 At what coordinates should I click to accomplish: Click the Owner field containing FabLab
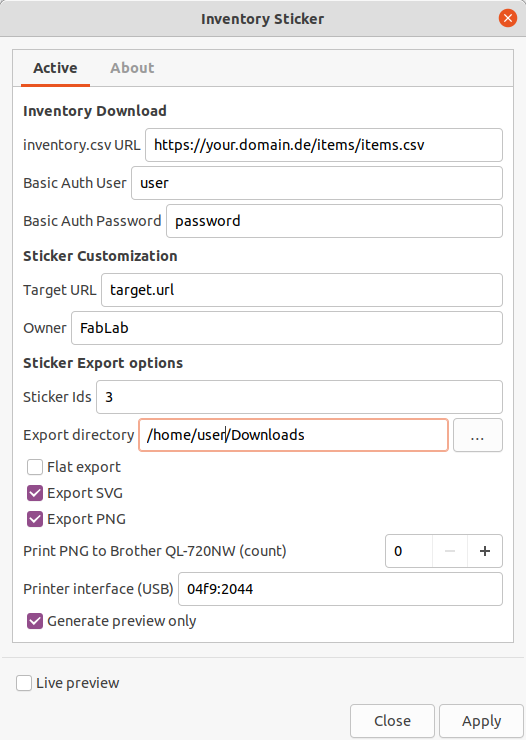pyautogui.click(x=286, y=328)
